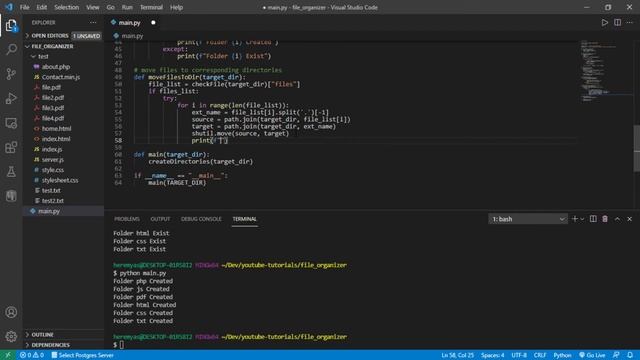Open the Terminal menu
Viewport: 640px width, 360px height.
pyautogui.click(x=151, y=7)
